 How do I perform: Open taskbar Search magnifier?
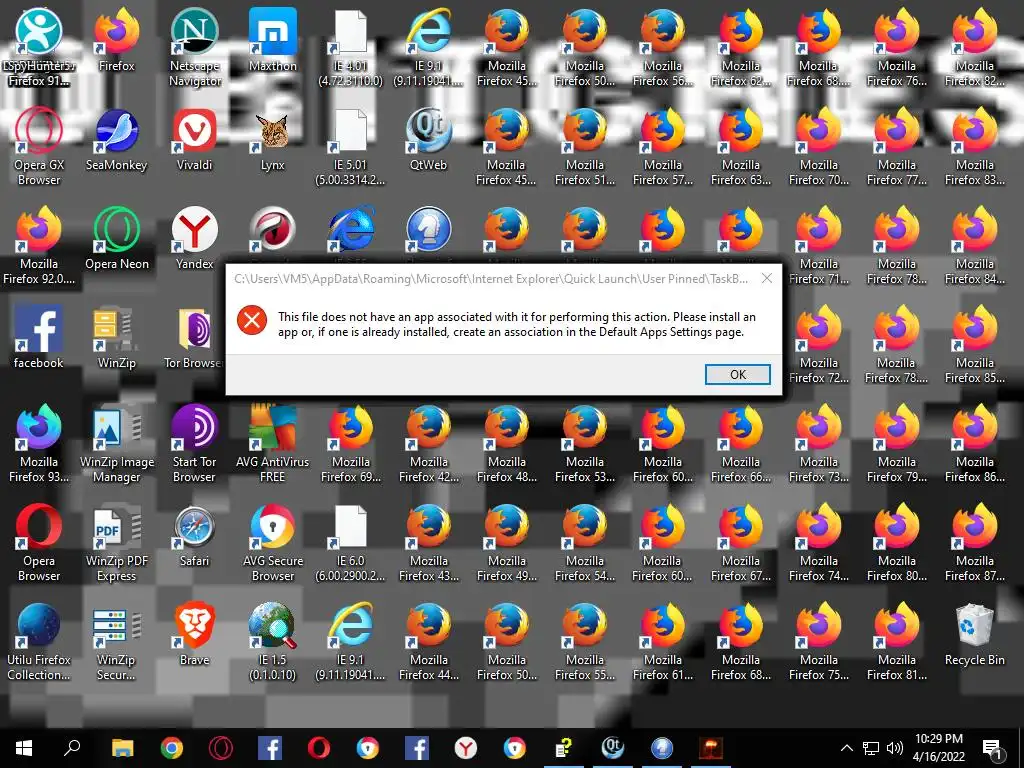[x=72, y=748]
